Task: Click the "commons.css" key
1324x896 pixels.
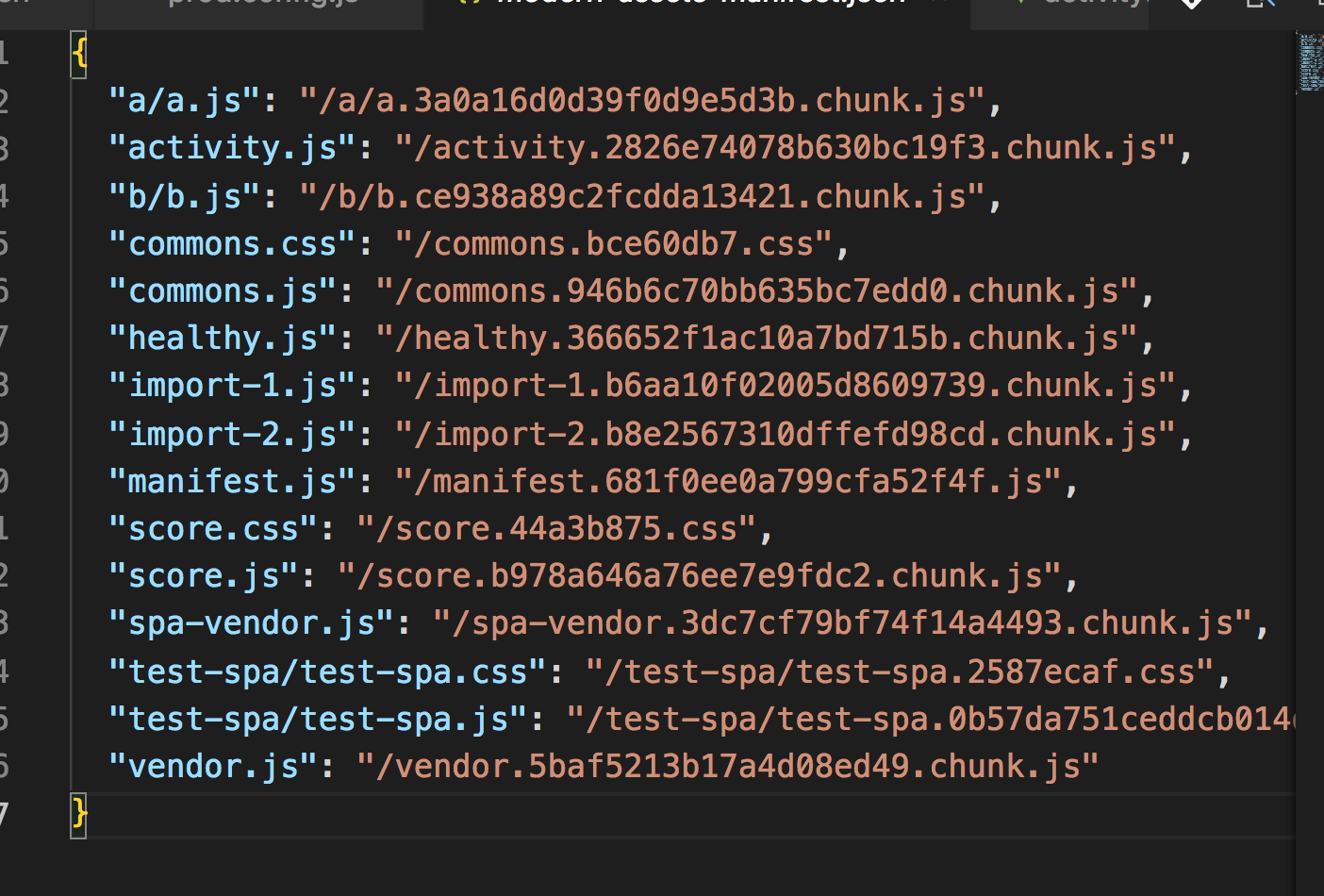Action: [232, 243]
